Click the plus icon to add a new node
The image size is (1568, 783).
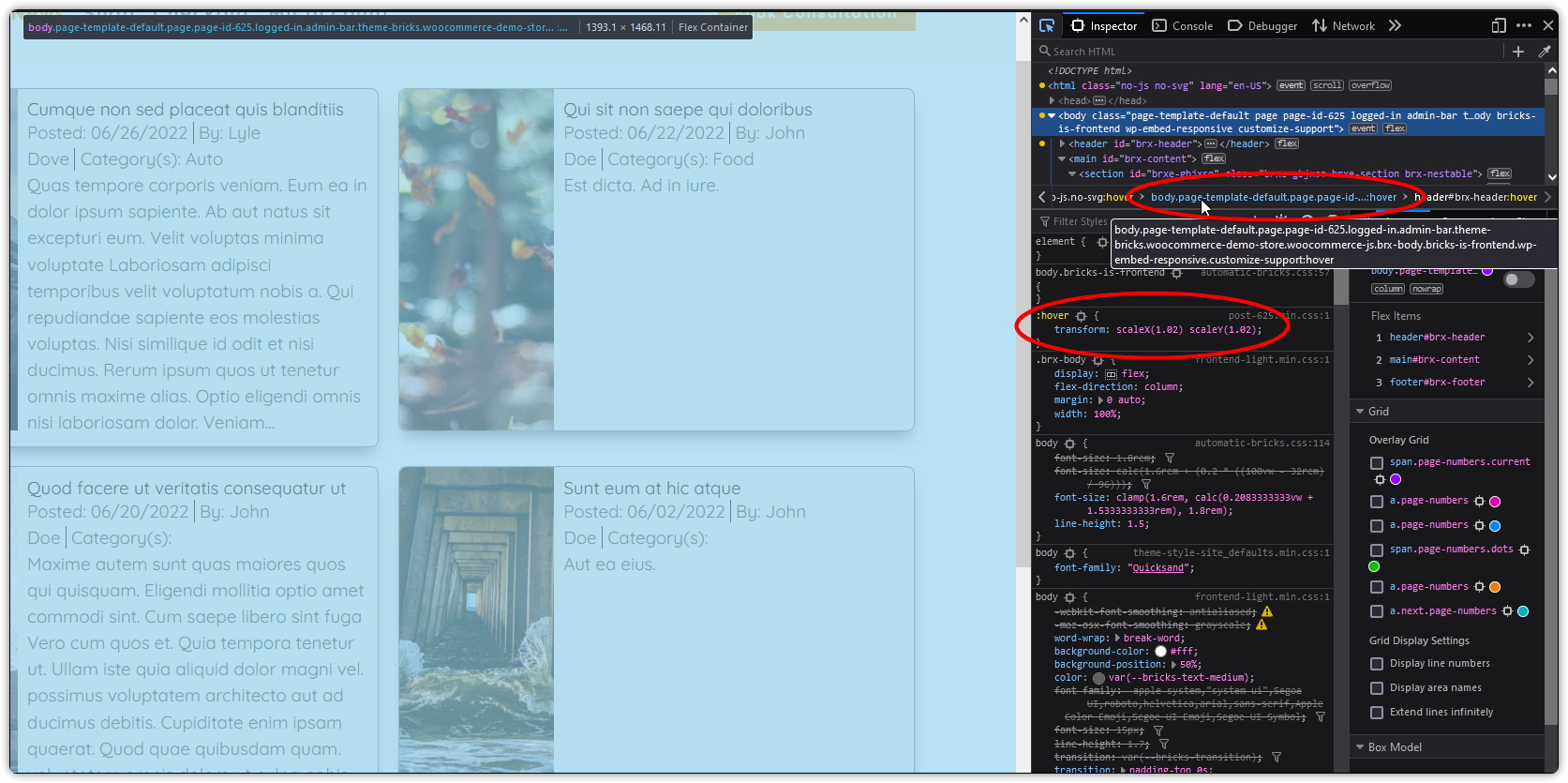pos(1518,52)
